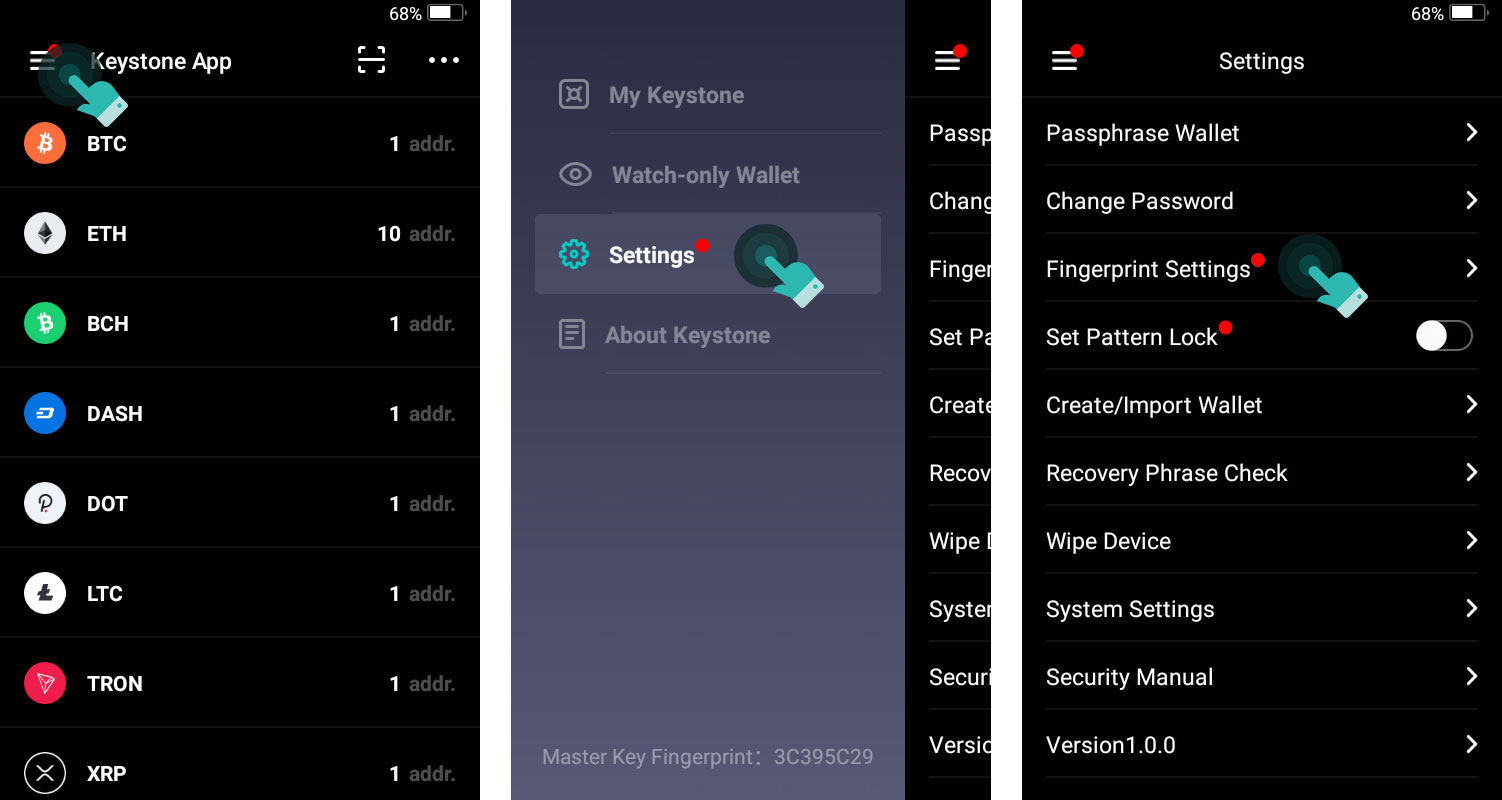The height and width of the screenshot is (800, 1502).
Task: Open Watch-only Wallet from the sidebar
Action: coord(705,175)
